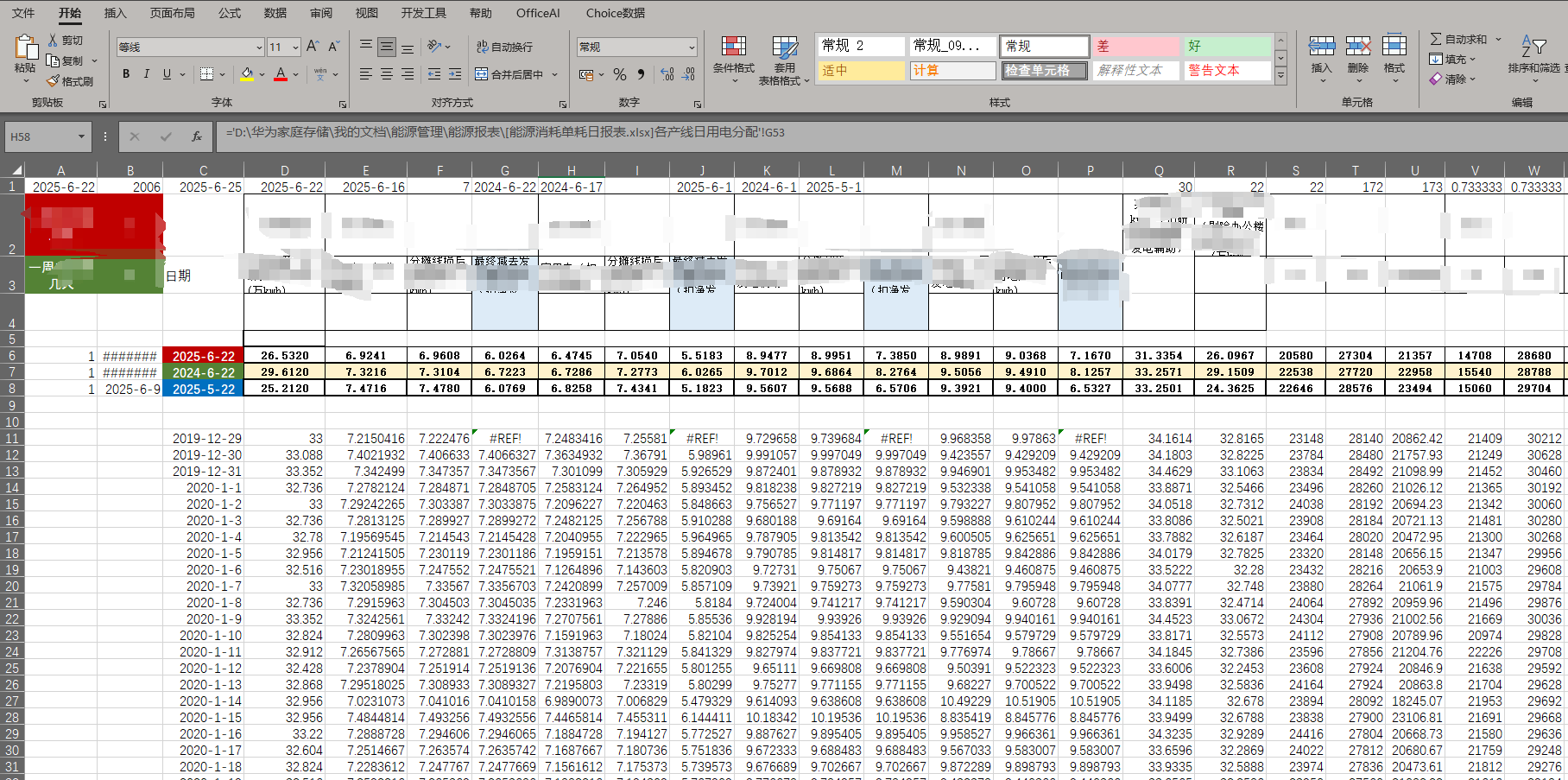
Task: Click the phonetic guide (wén) icon
Action: (x=320, y=74)
